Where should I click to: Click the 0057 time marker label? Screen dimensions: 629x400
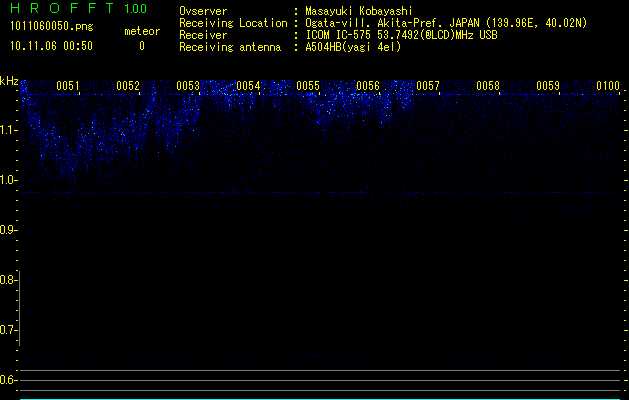click(428, 86)
